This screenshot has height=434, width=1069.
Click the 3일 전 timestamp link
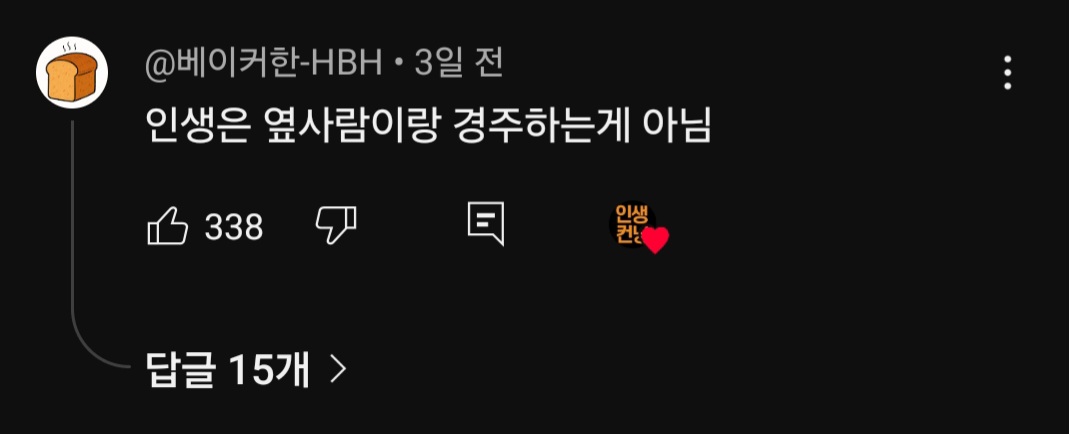(x=459, y=65)
